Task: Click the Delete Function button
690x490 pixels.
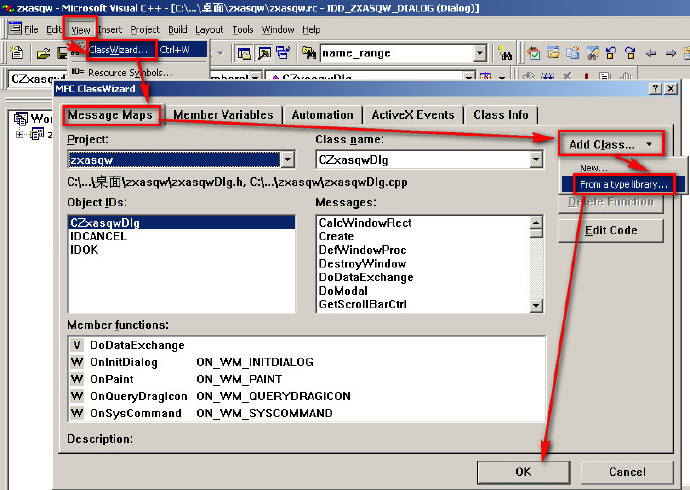Action: [611, 202]
